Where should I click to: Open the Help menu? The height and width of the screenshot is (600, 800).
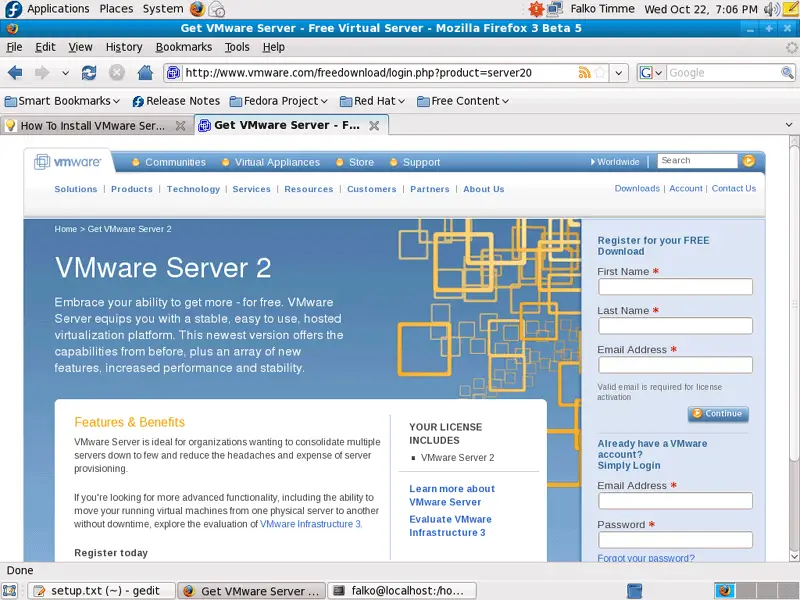point(274,47)
